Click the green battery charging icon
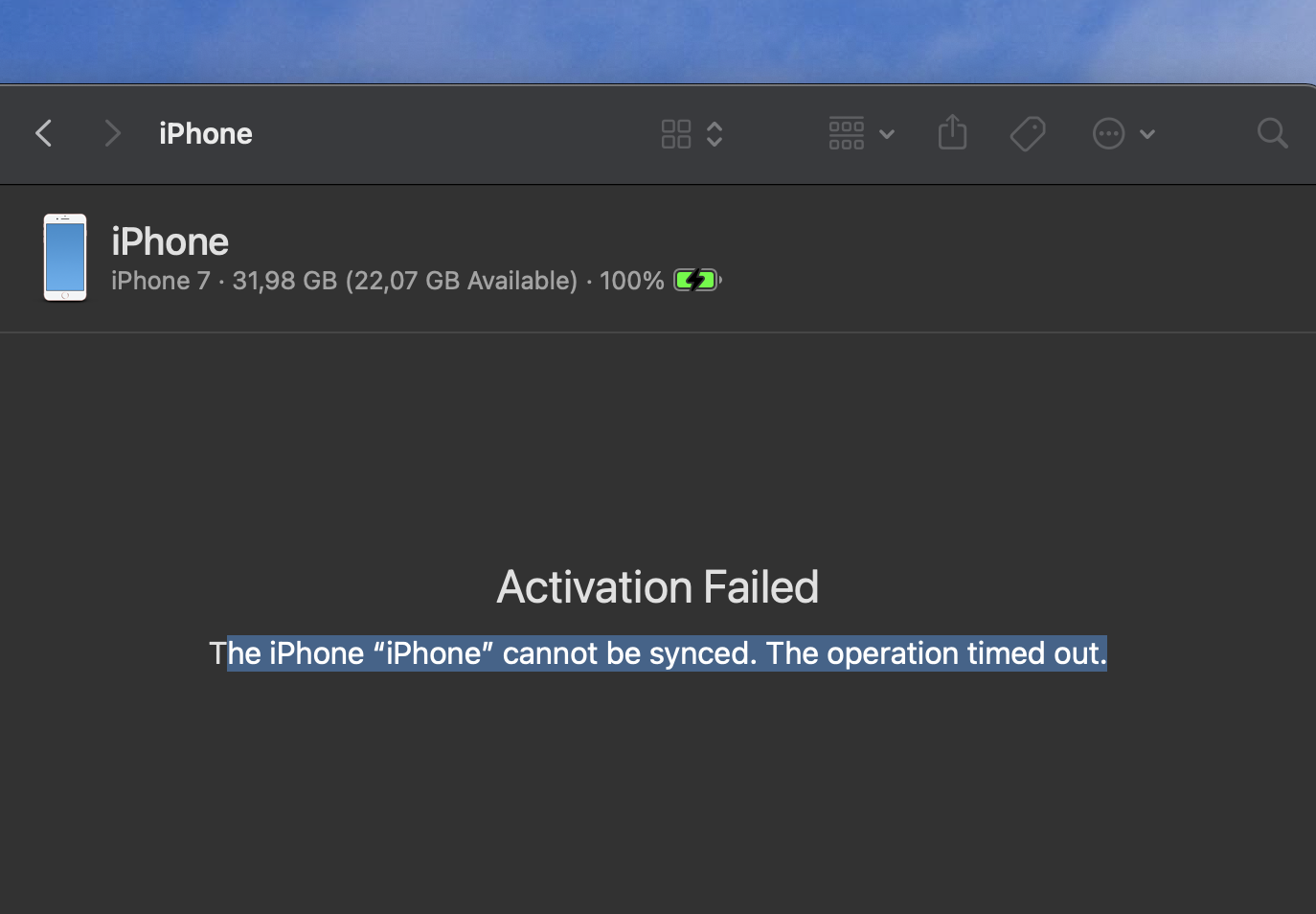Image resolution: width=1316 pixels, height=914 pixels. 696,281
